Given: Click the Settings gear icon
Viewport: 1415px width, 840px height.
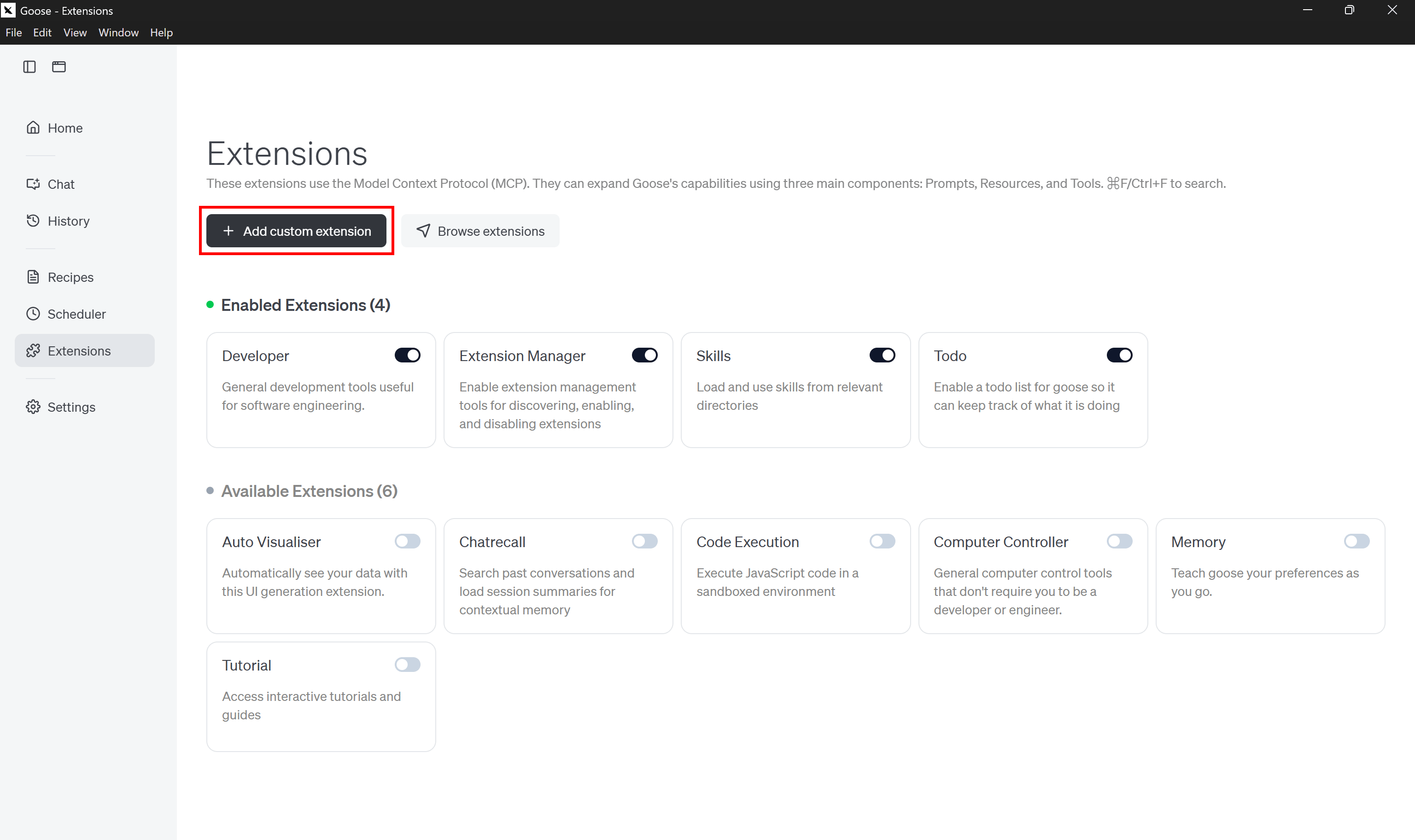Looking at the screenshot, I should (33, 407).
